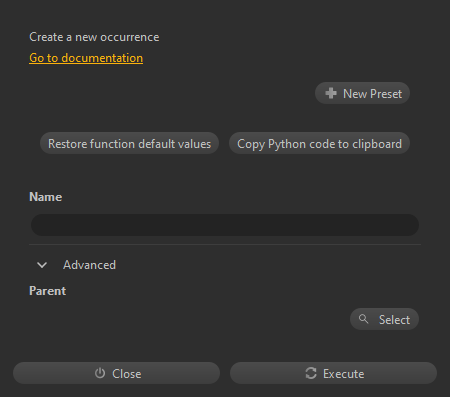
Task: Execute the create occurrence function
Action: [x=333, y=373]
